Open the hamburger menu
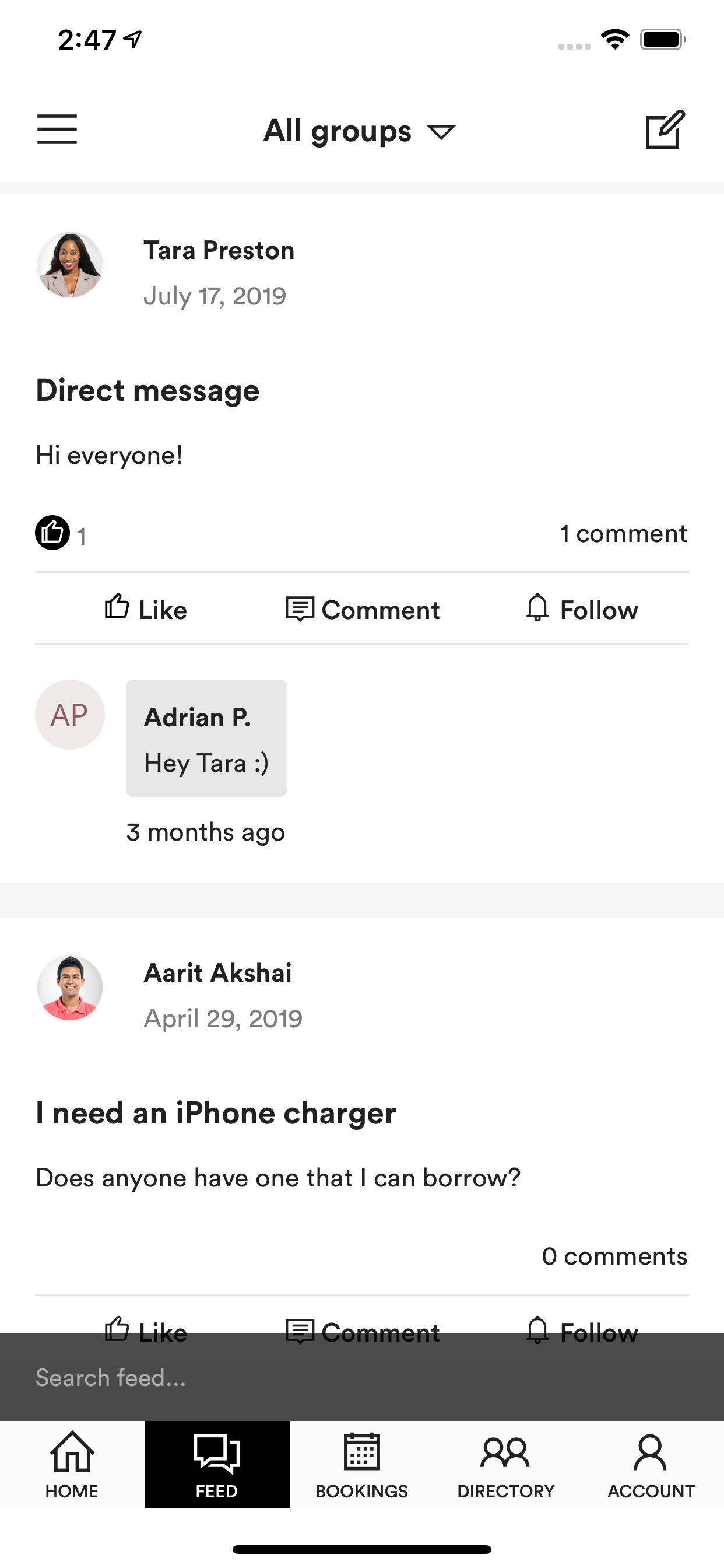Viewport: 724px width, 1568px height. click(x=57, y=129)
